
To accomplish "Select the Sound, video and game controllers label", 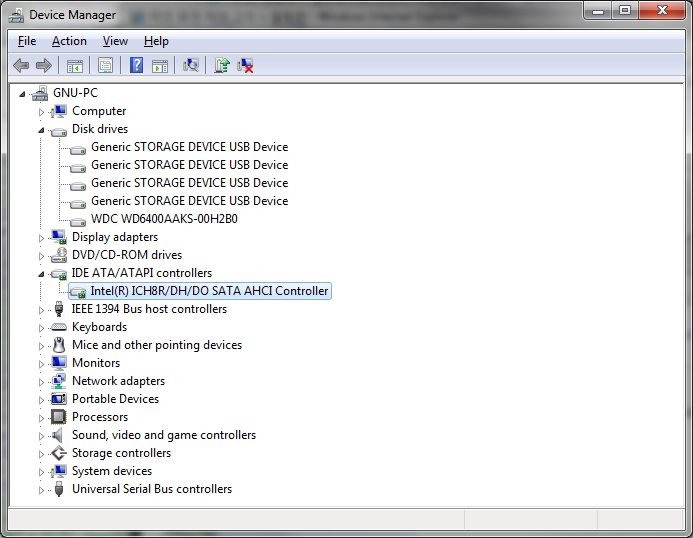I will pos(164,435).
